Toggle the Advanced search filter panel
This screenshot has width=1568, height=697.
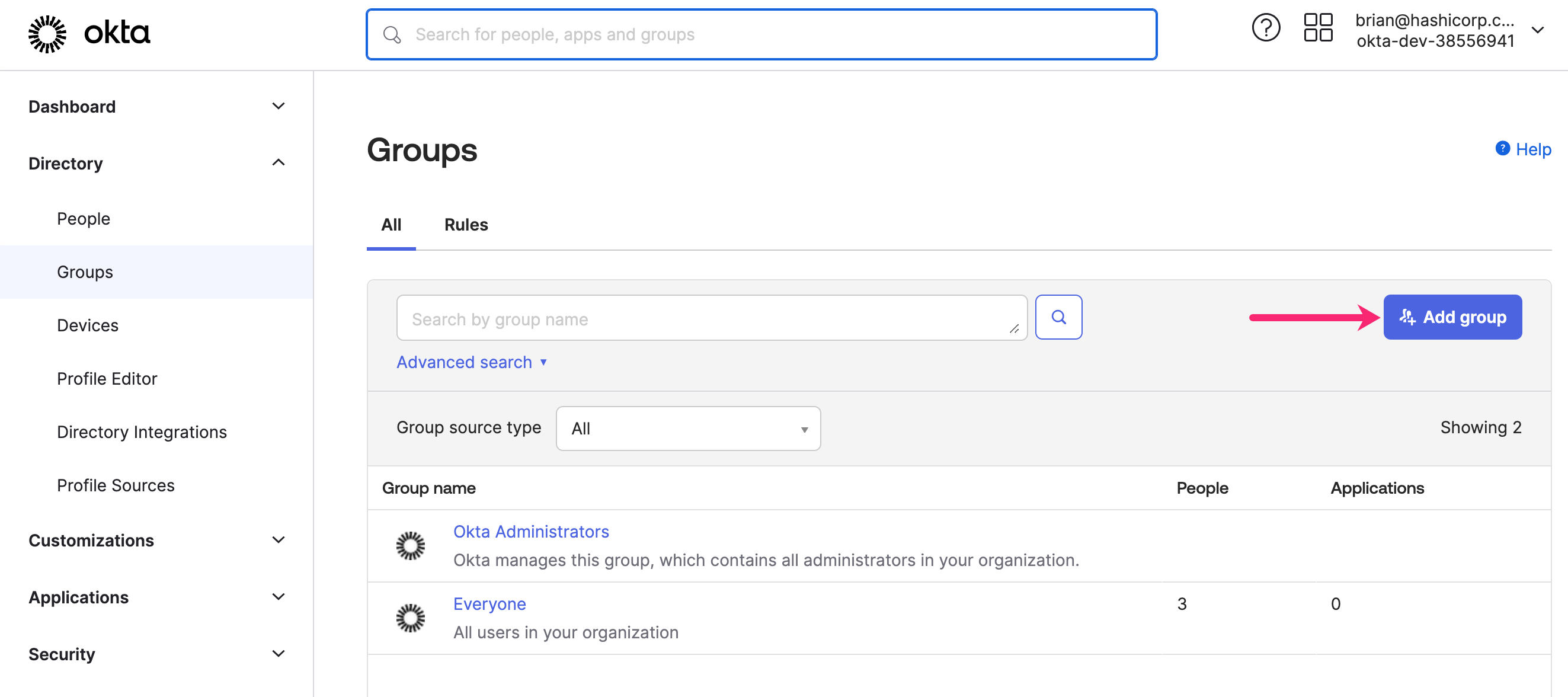(471, 362)
